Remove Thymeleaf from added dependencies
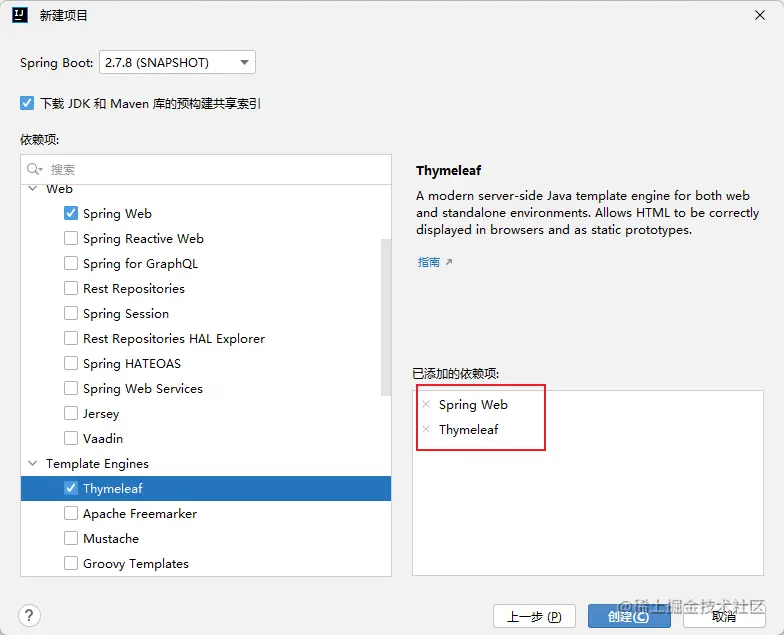This screenshot has width=784, height=635. [x=426, y=429]
